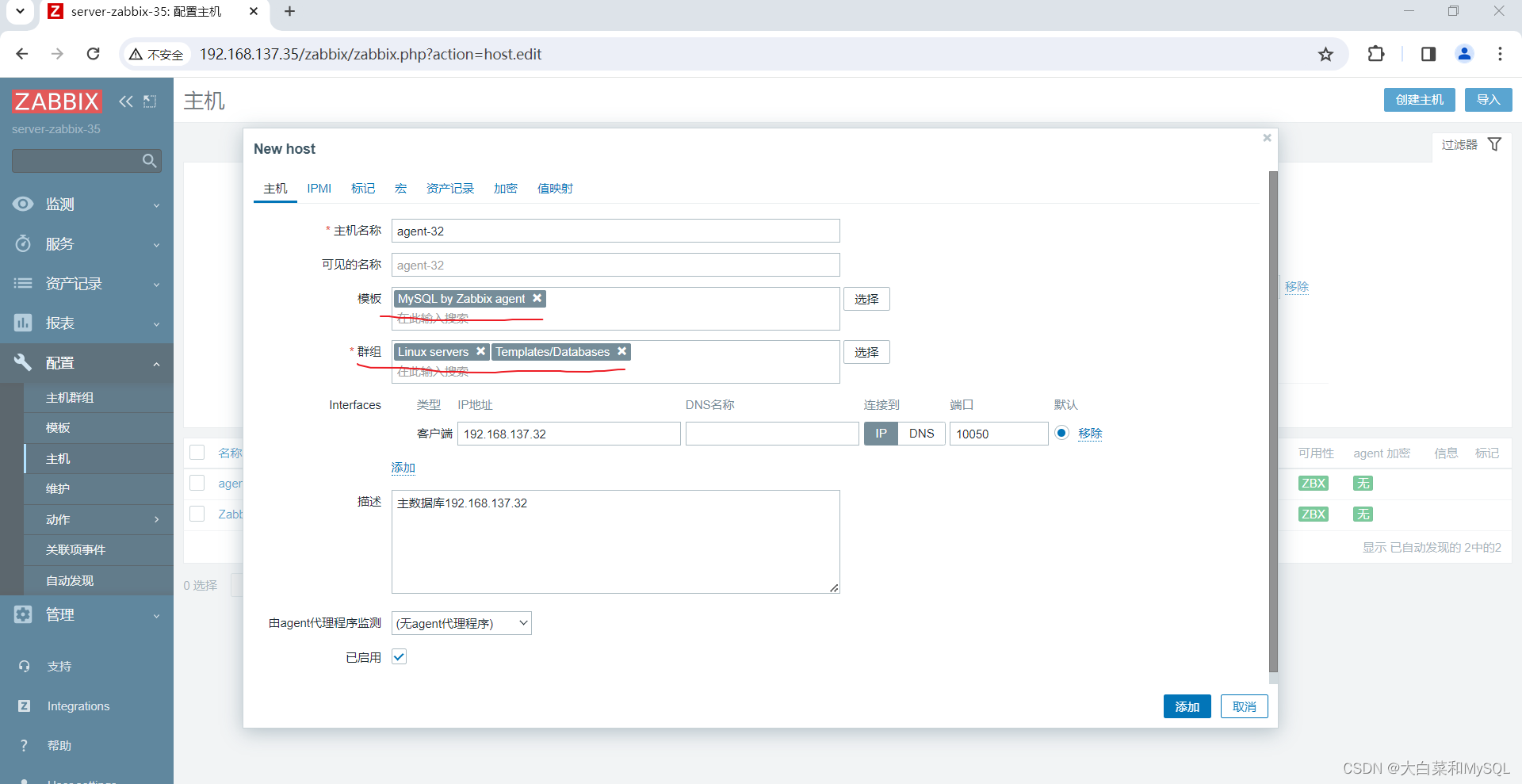
Task: Click the Zabbix logo in sidebar
Action: 57,101
